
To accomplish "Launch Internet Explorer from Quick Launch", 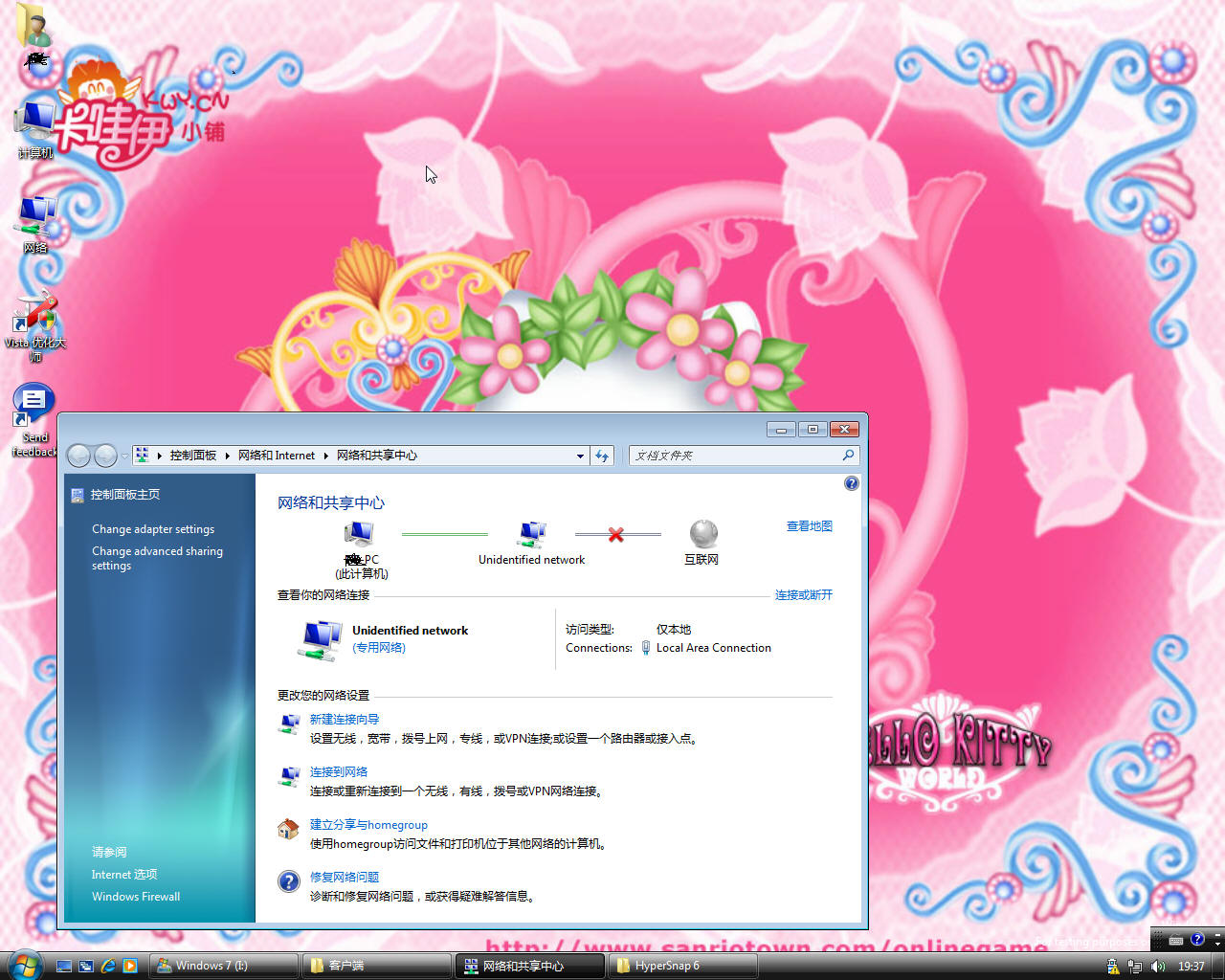I will click(108, 966).
